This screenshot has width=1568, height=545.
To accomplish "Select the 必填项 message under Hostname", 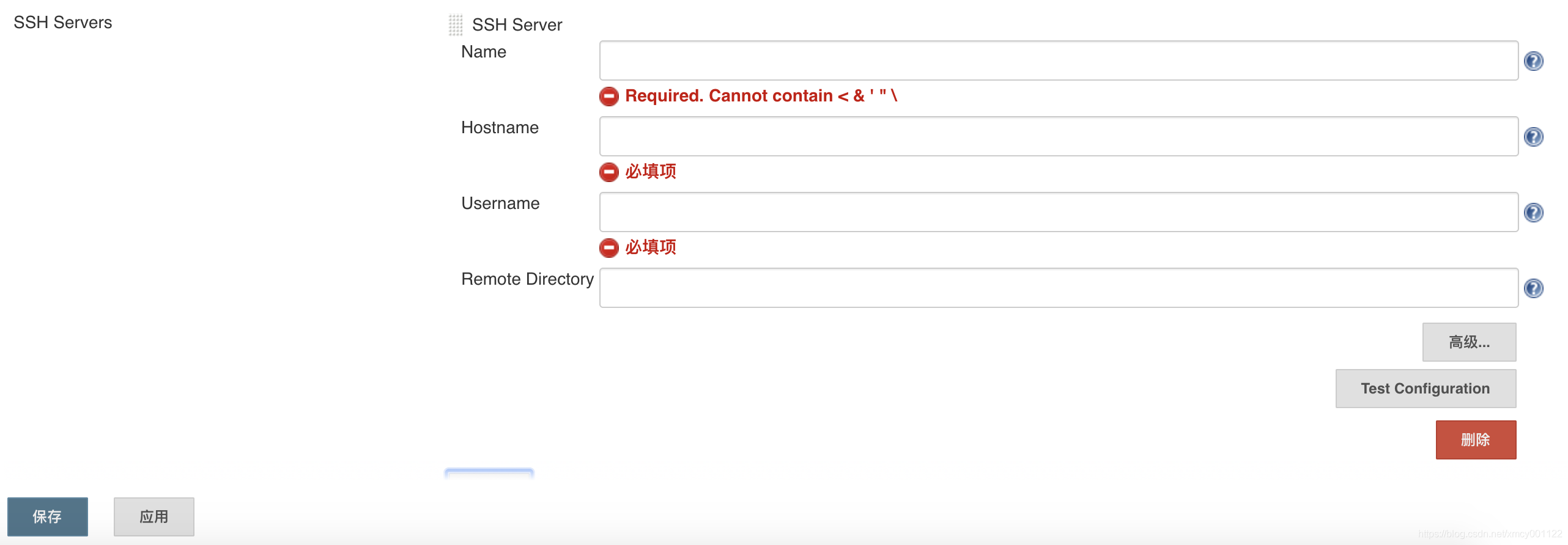I will pyautogui.click(x=651, y=172).
